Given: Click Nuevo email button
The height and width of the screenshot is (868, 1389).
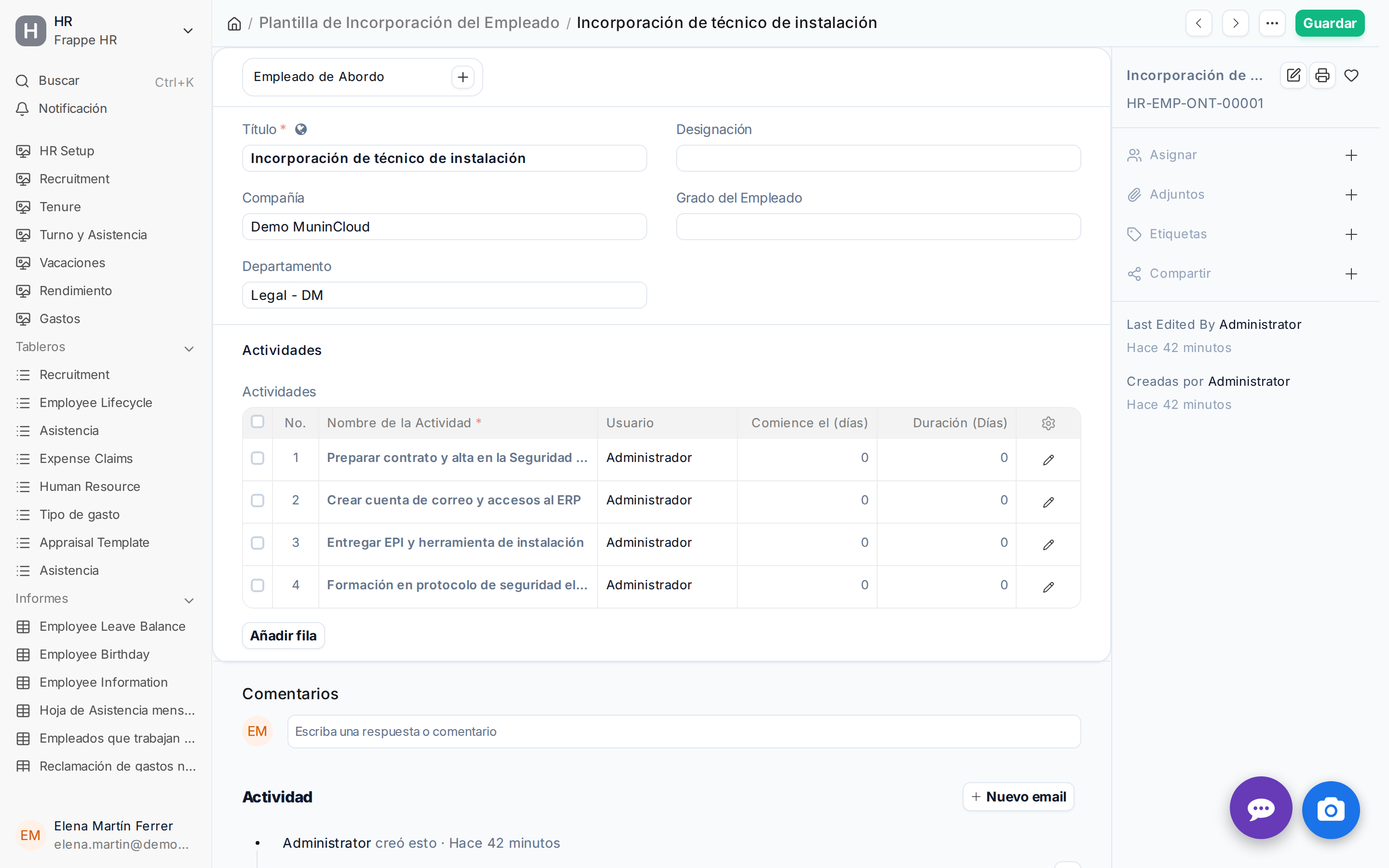Looking at the screenshot, I should tap(1018, 797).
